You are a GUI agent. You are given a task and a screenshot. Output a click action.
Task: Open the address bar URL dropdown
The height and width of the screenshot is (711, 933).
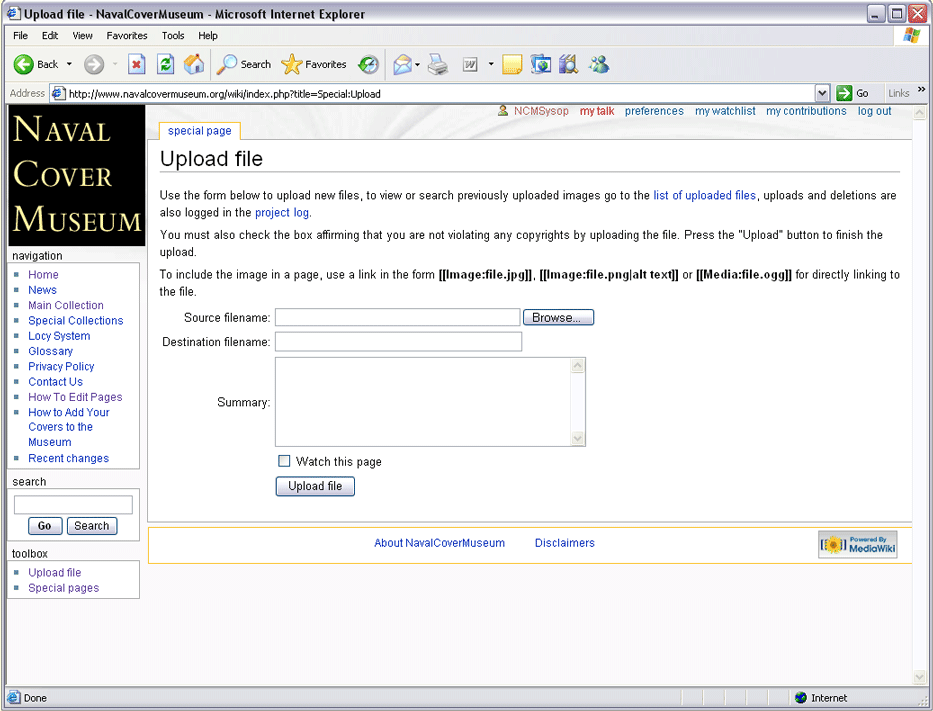coord(822,93)
